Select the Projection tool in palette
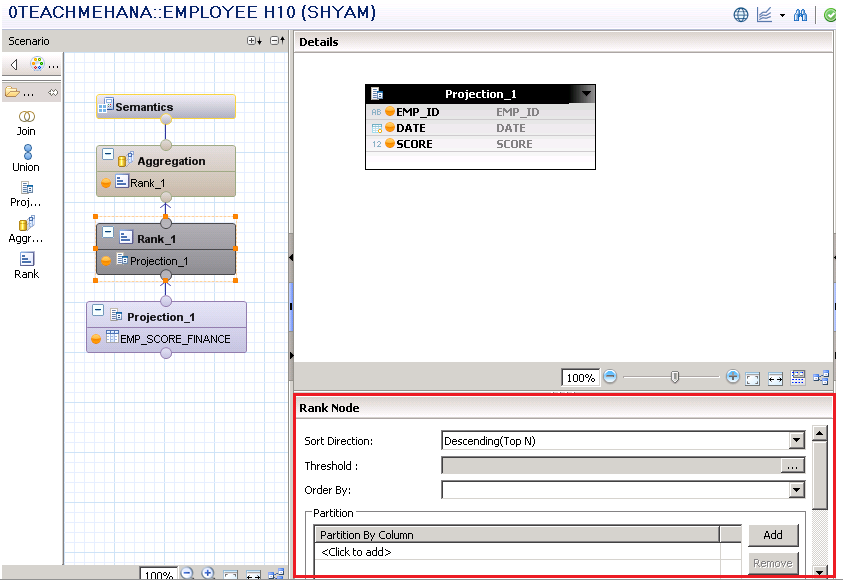The width and height of the screenshot is (843, 581). pyautogui.click(x=26, y=195)
